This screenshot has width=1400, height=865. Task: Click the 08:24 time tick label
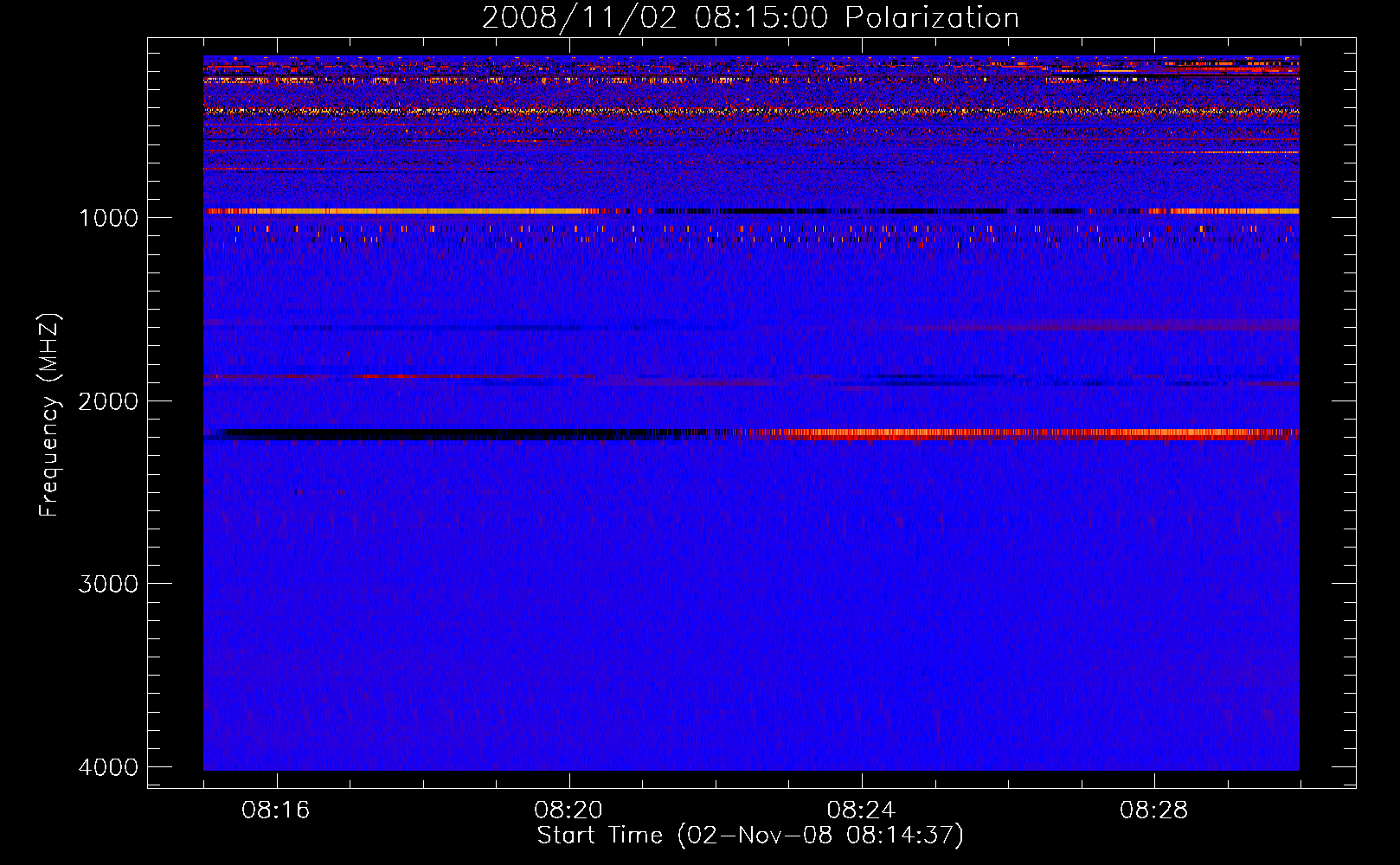(861, 811)
